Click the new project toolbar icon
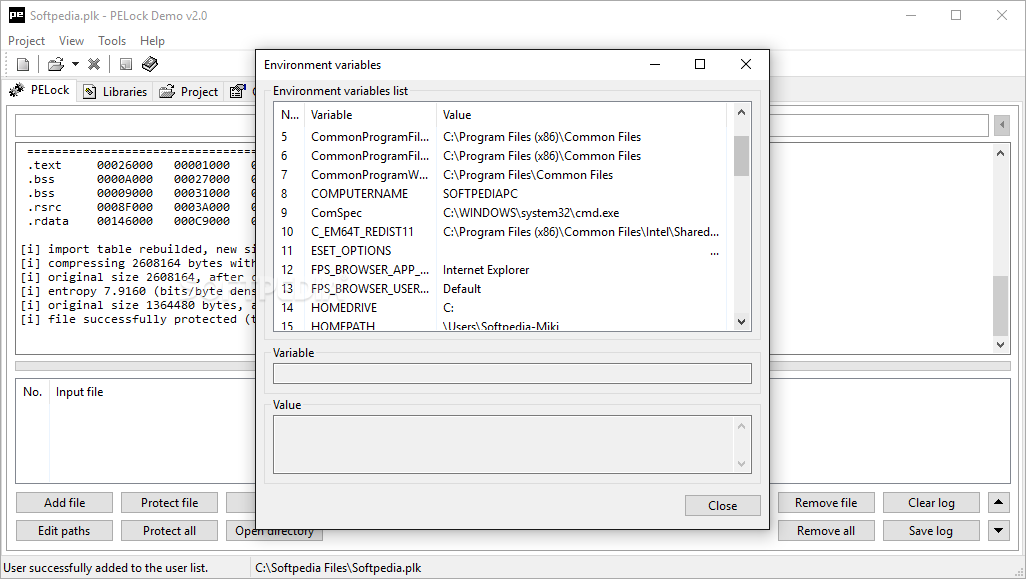The image size is (1026, 579). coord(23,64)
